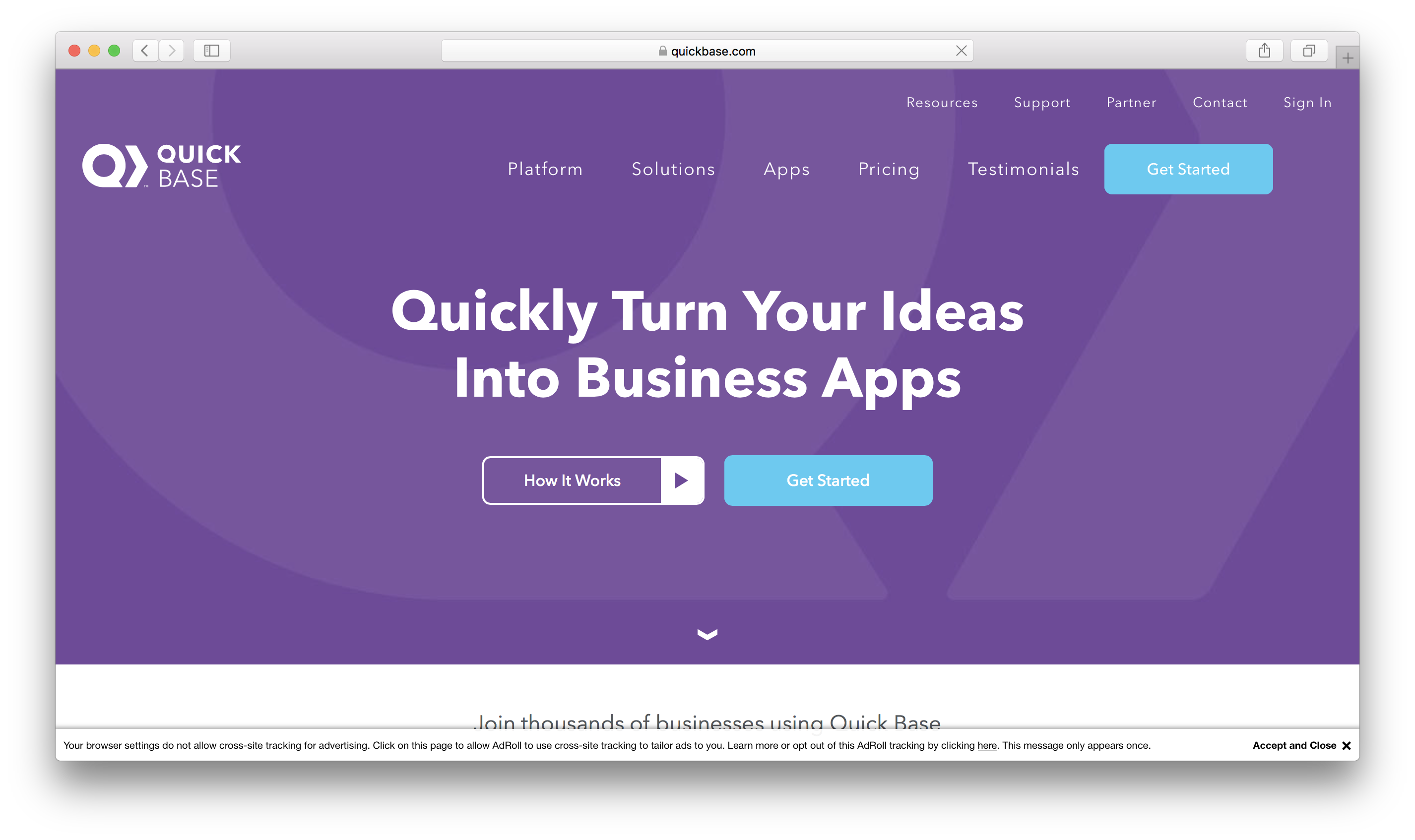Click the play button icon on How It Works
Image resolution: width=1415 pixels, height=840 pixels.
pos(682,480)
